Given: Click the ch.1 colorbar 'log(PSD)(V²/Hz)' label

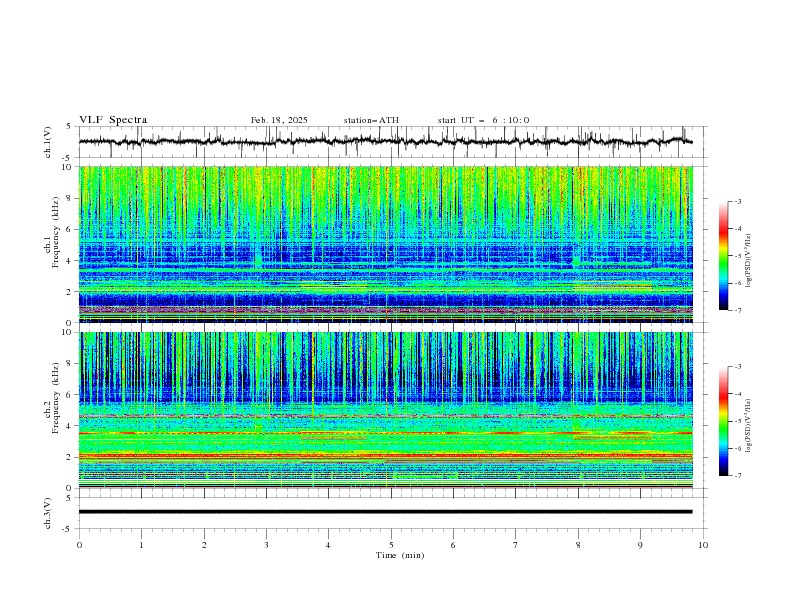Looking at the screenshot, I should pos(749,261).
